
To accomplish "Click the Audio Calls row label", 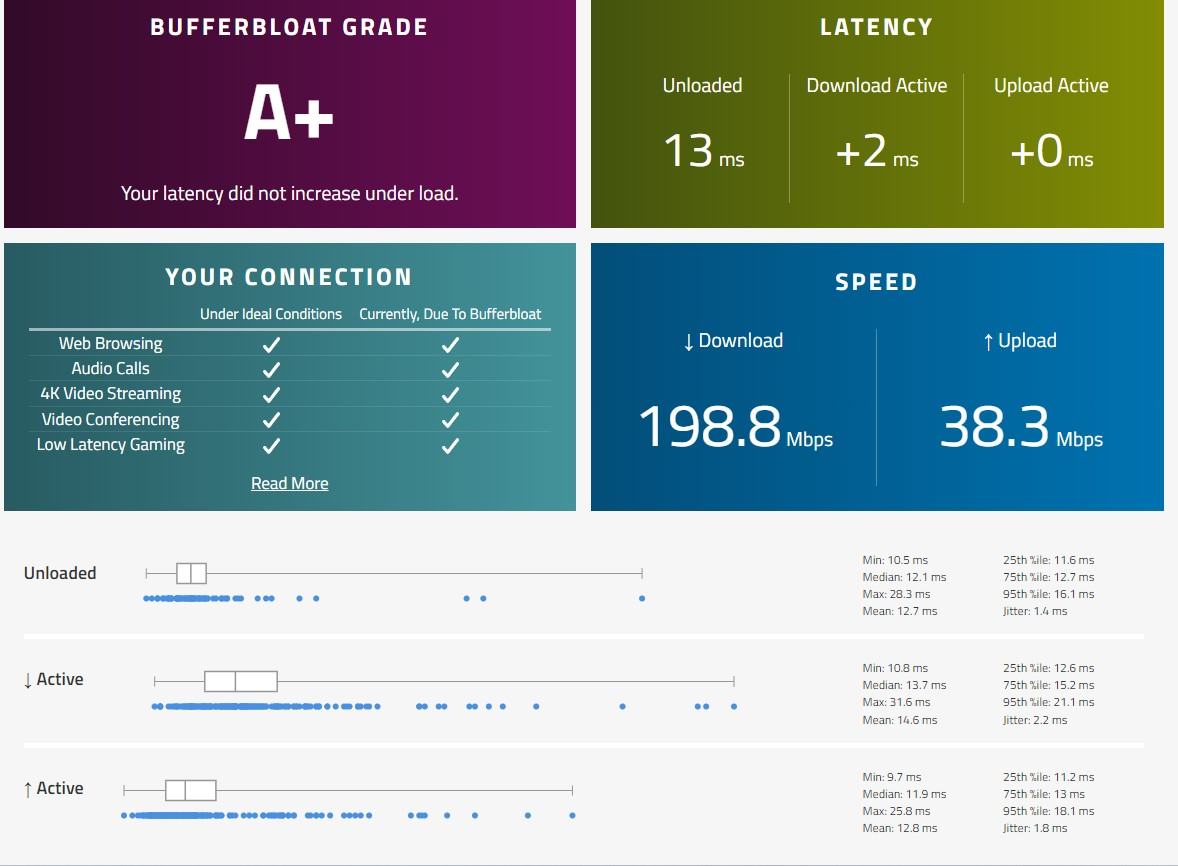I will click(x=110, y=368).
